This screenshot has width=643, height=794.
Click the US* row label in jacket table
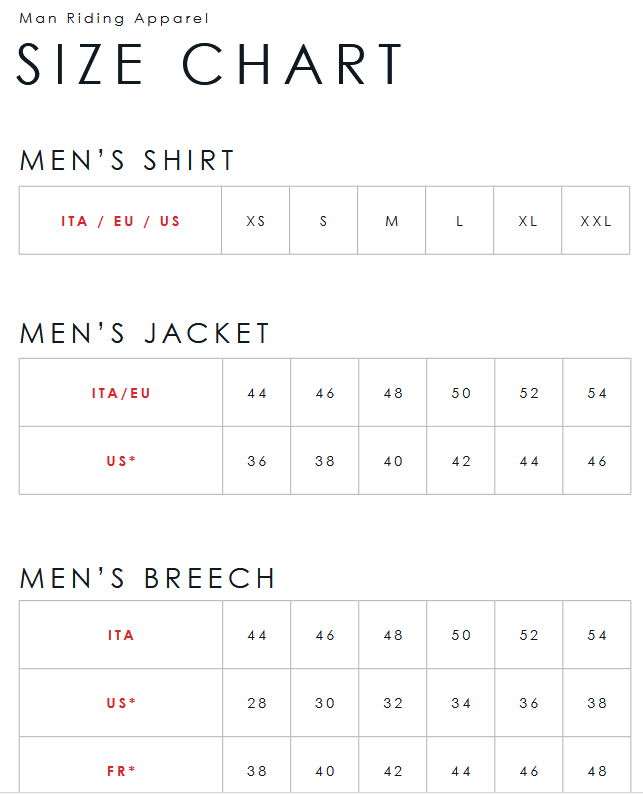pos(121,461)
